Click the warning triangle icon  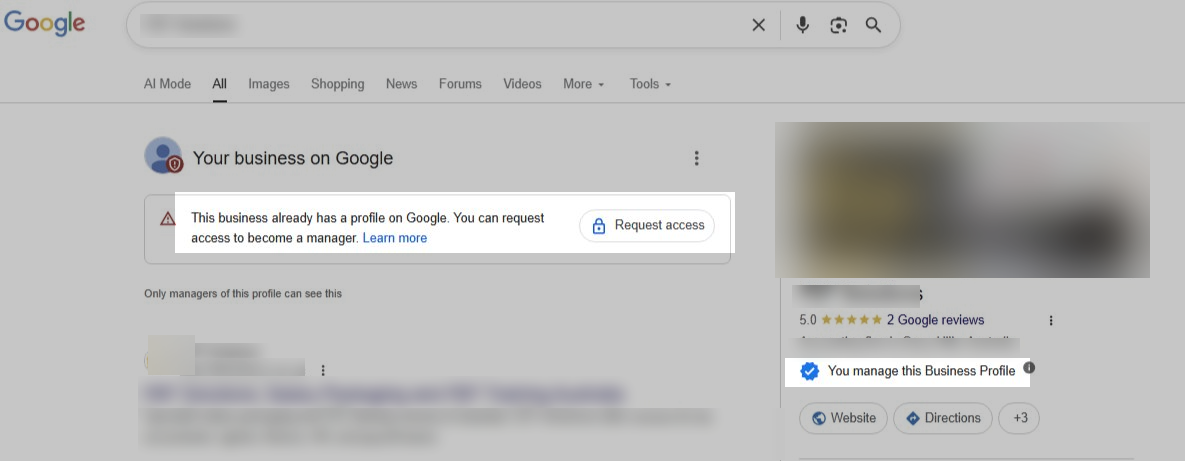[168, 219]
